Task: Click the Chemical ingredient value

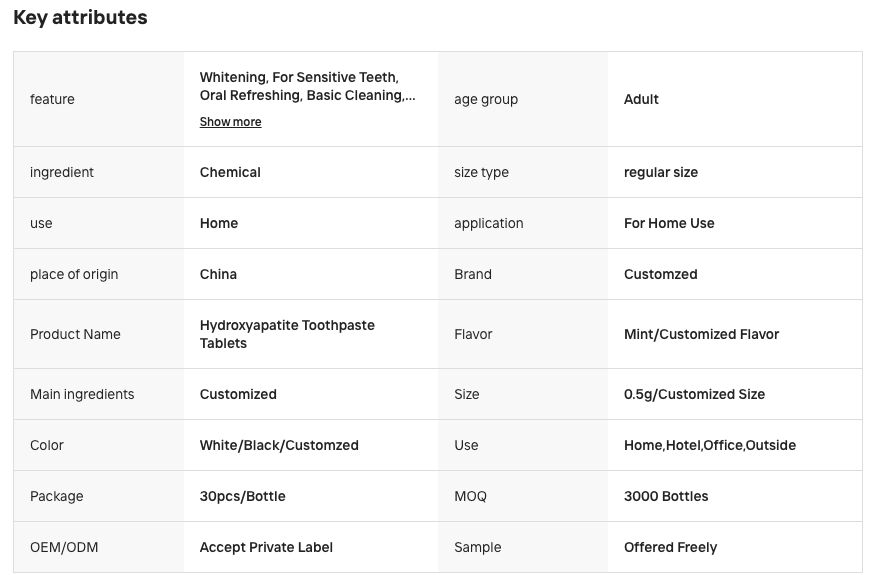Action: pyautogui.click(x=230, y=173)
